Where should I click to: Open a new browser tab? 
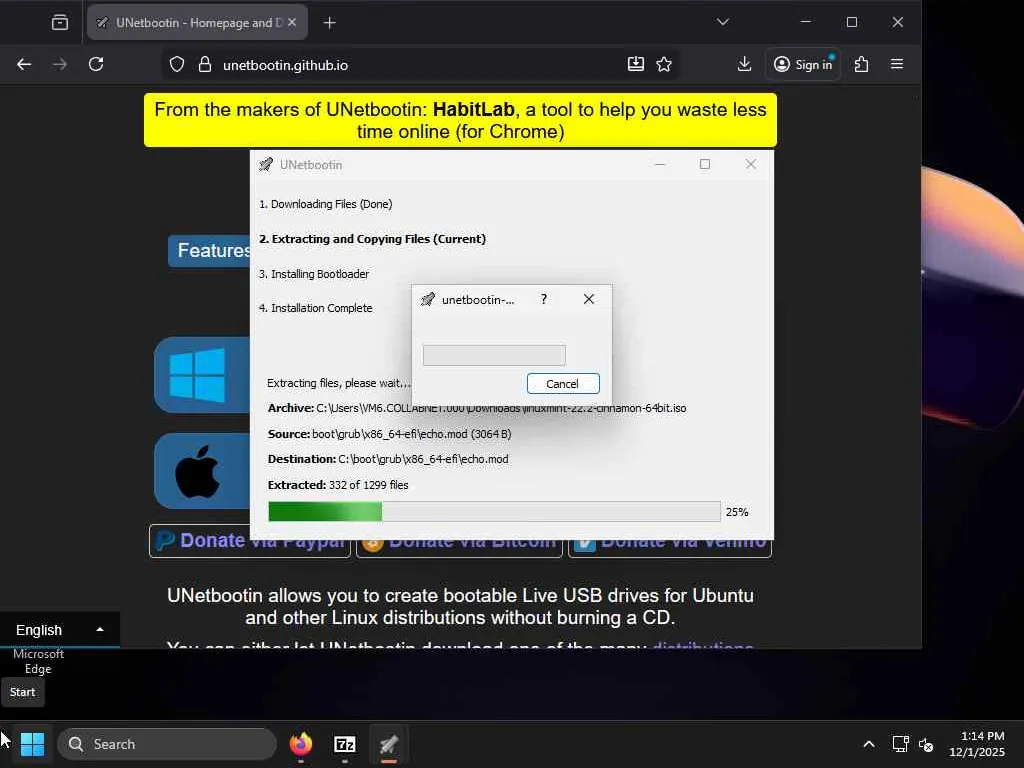329,23
